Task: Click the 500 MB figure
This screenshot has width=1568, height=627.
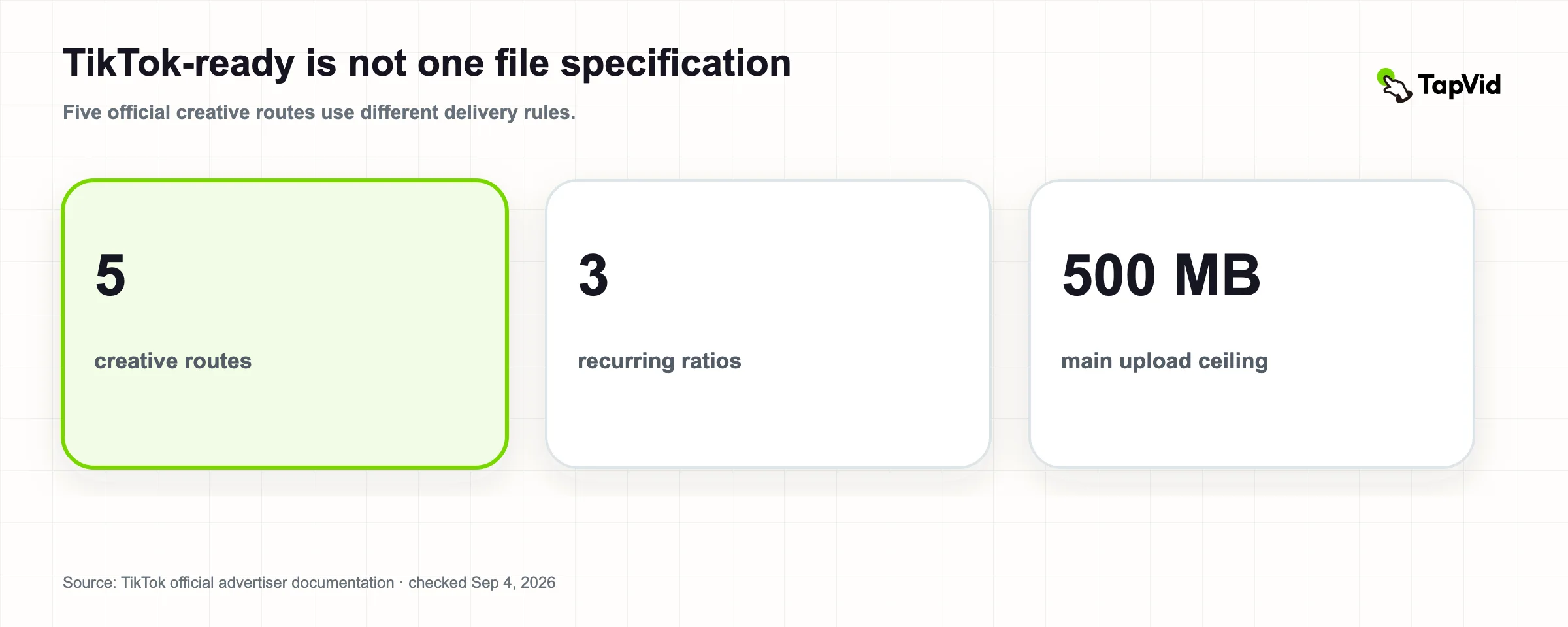Action: 1161,276
